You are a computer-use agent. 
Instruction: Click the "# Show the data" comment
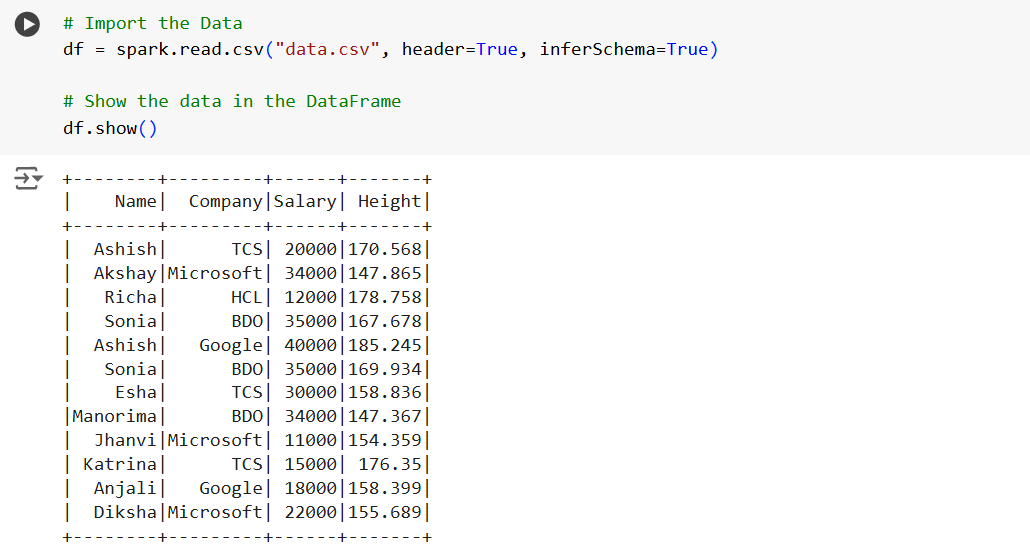point(231,101)
